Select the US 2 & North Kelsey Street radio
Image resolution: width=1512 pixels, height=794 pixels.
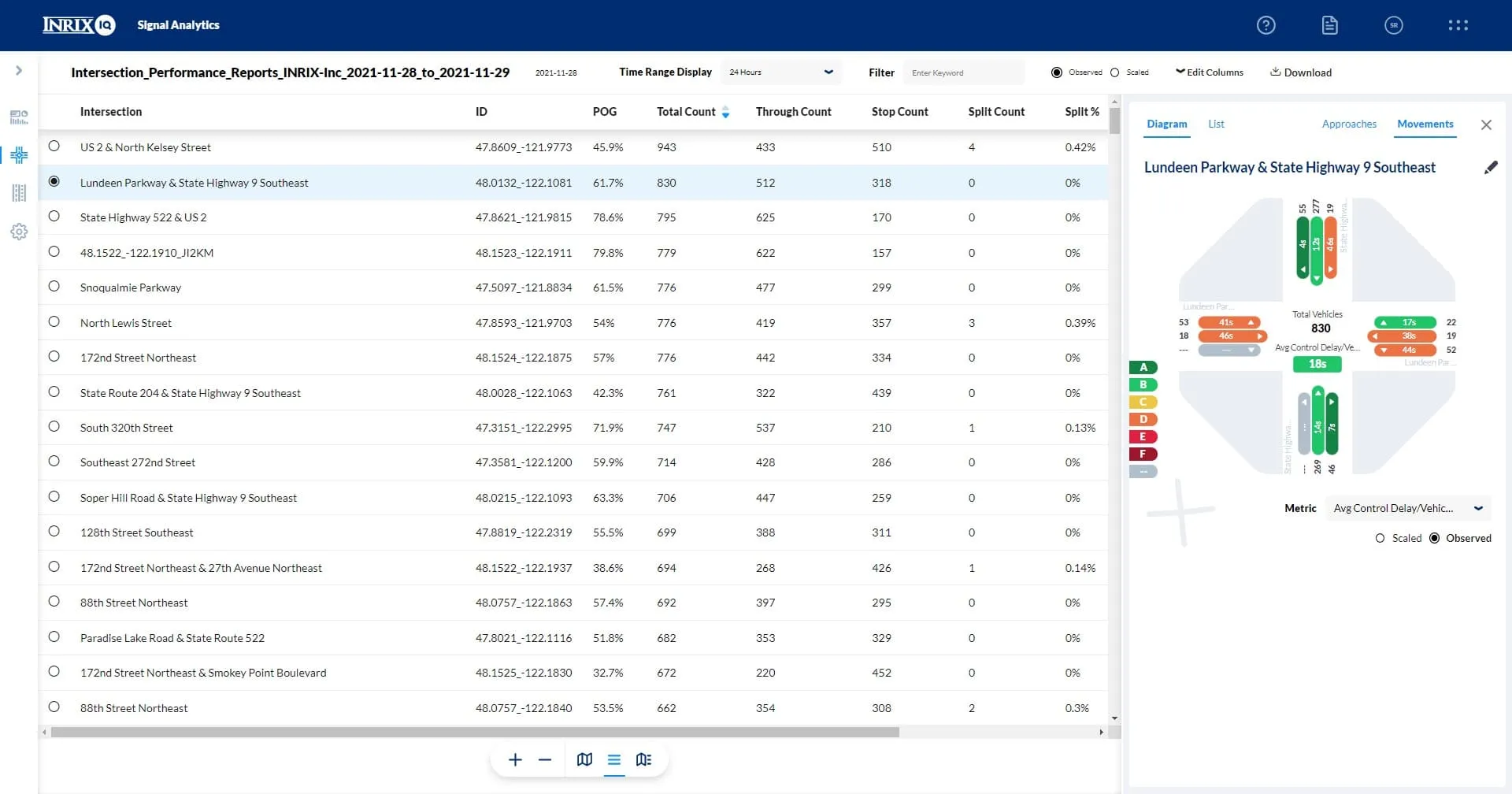(54, 147)
